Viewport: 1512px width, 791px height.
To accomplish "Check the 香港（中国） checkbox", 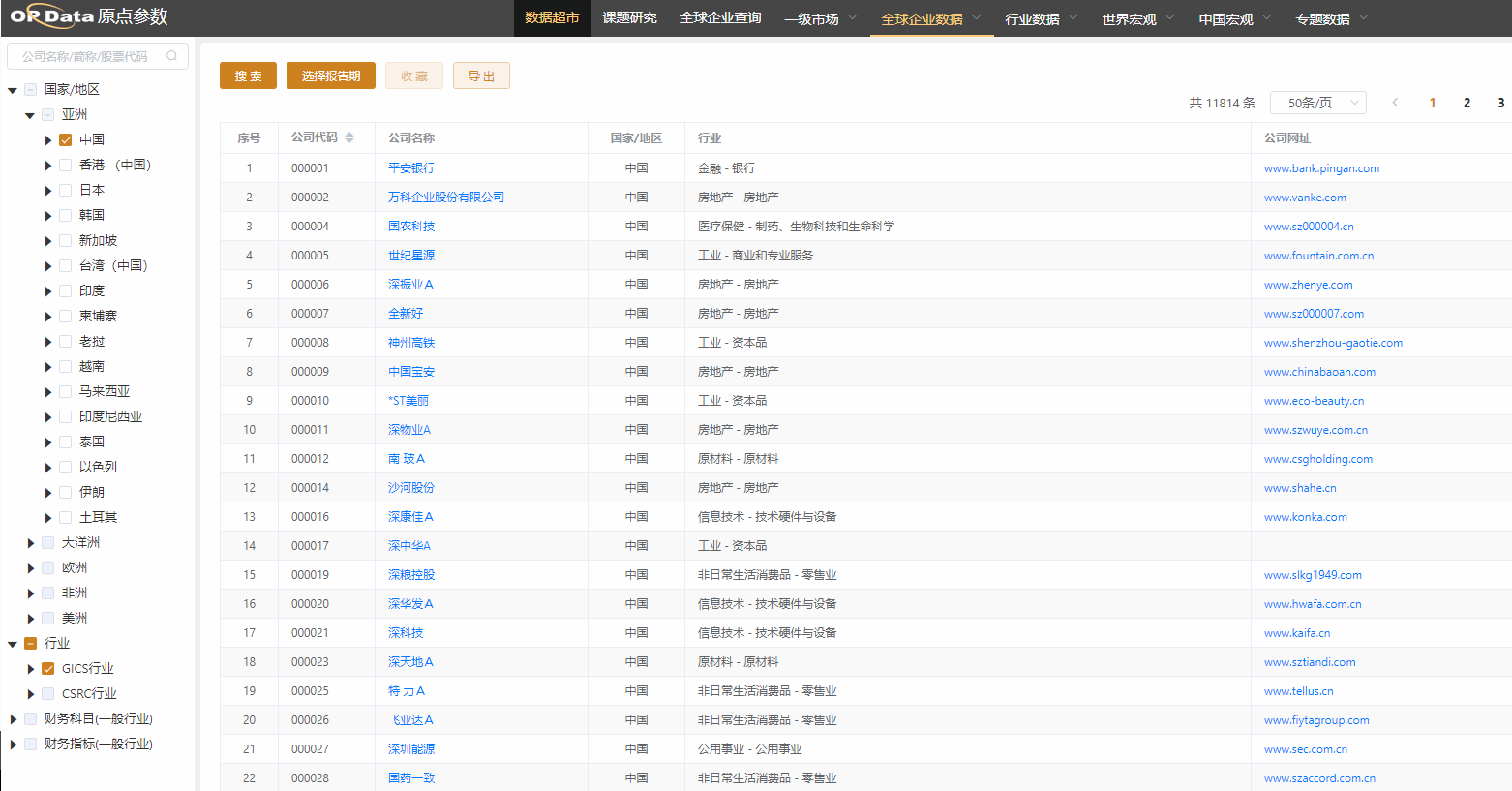I will [x=66, y=165].
